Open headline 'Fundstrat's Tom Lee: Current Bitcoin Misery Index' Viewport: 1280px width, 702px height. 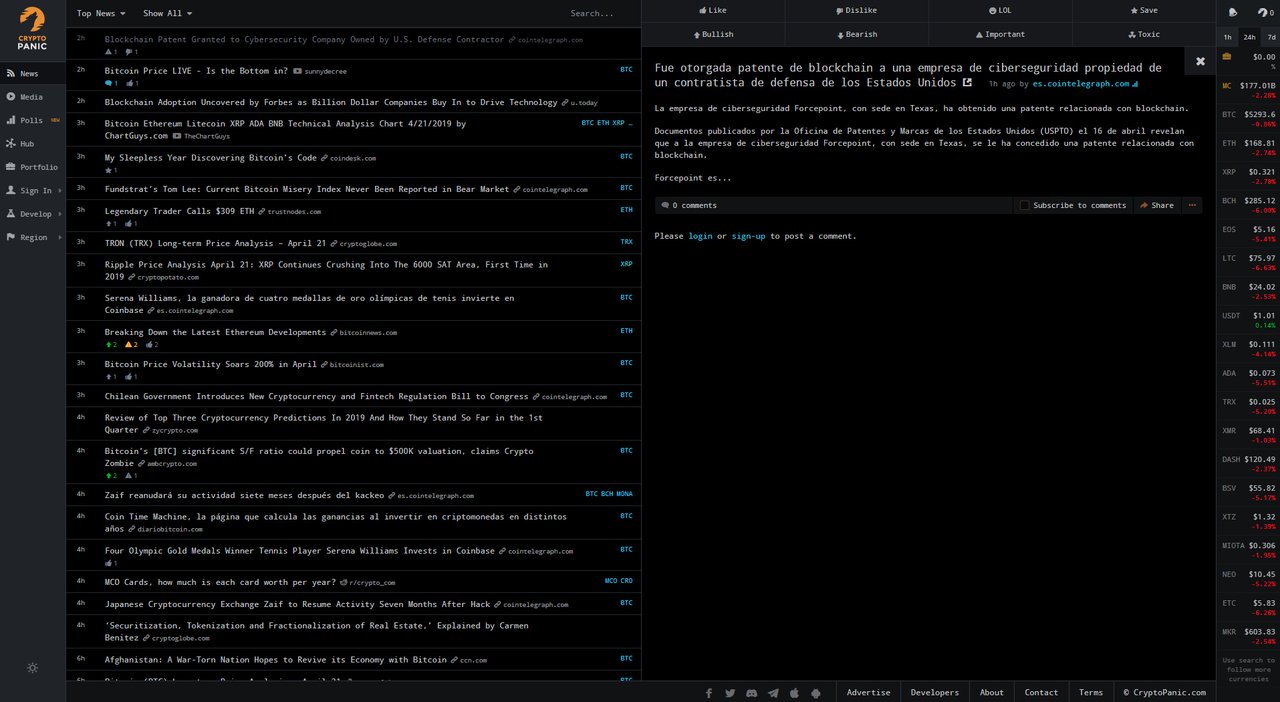(307, 189)
